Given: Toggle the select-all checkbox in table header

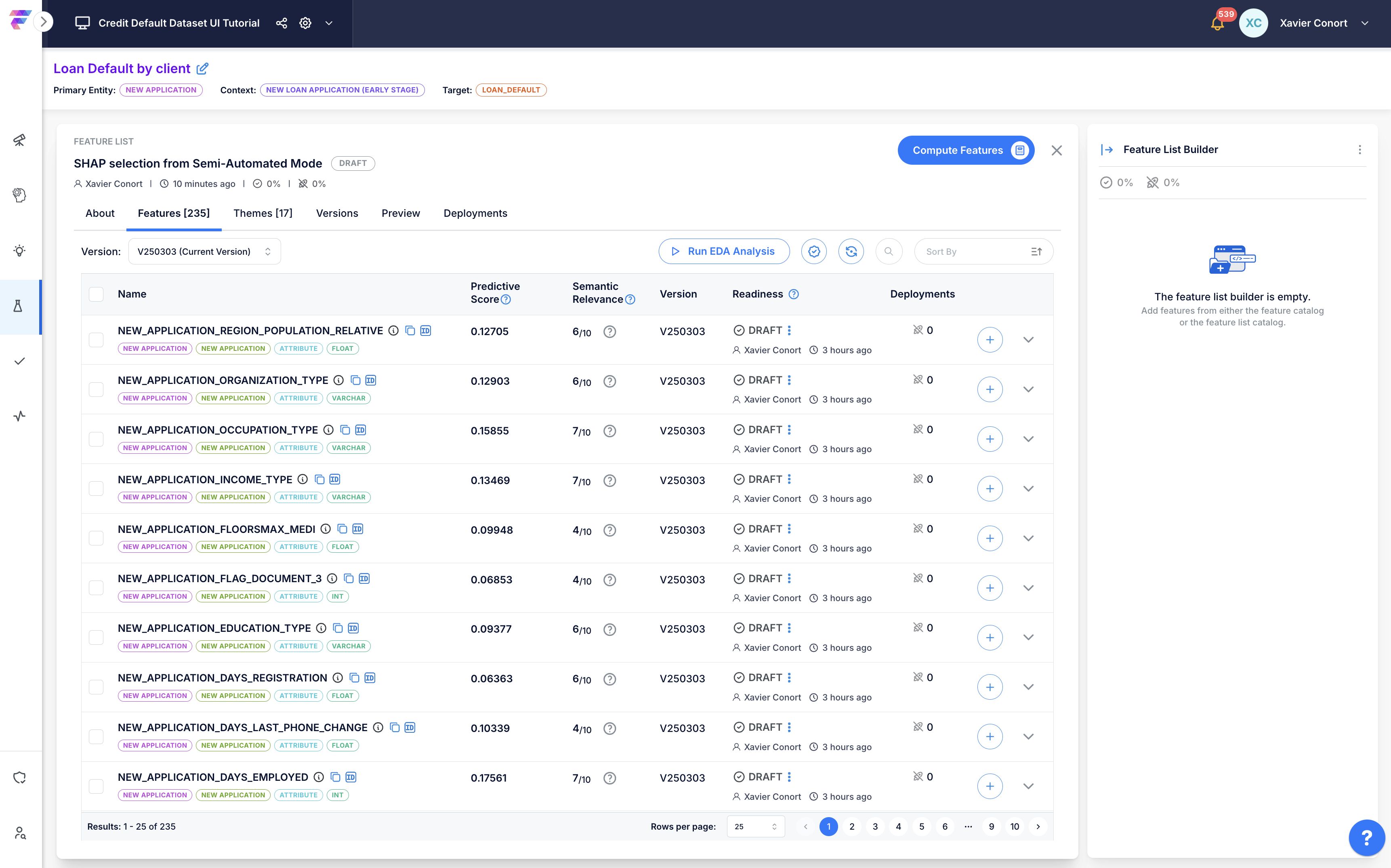Looking at the screenshot, I should coord(96,294).
